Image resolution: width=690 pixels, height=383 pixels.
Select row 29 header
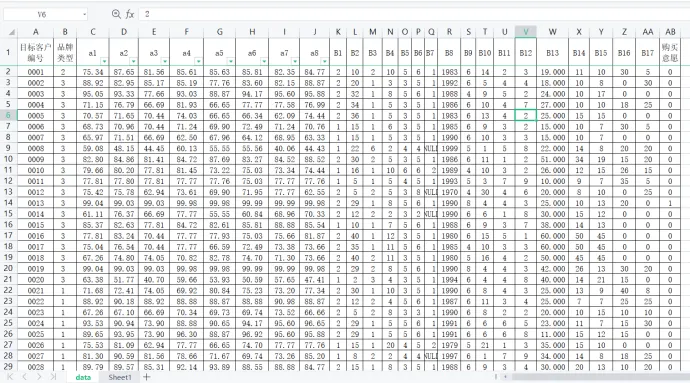coord(8,366)
